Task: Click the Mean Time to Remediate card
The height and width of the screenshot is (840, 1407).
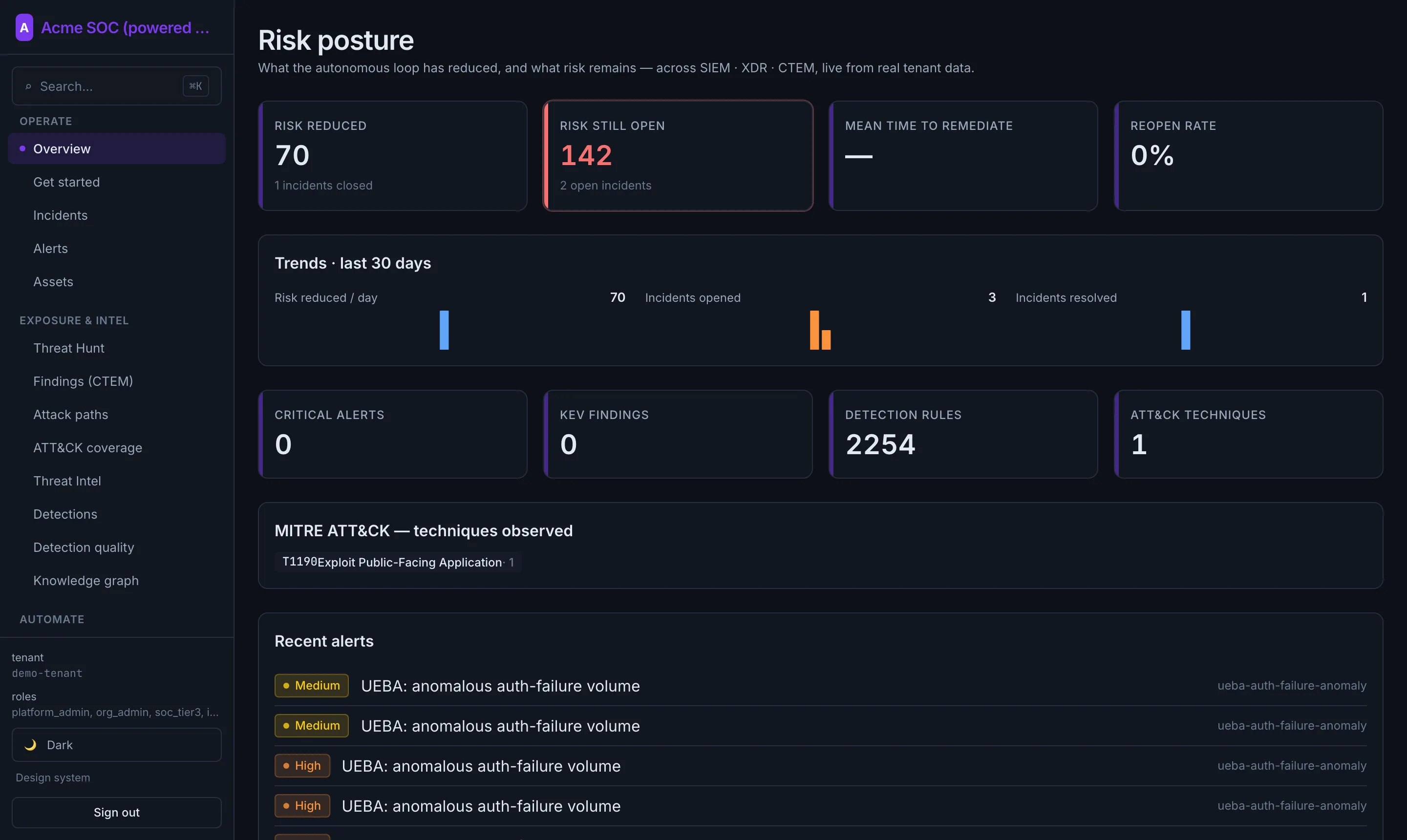Action: coord(964,156)
